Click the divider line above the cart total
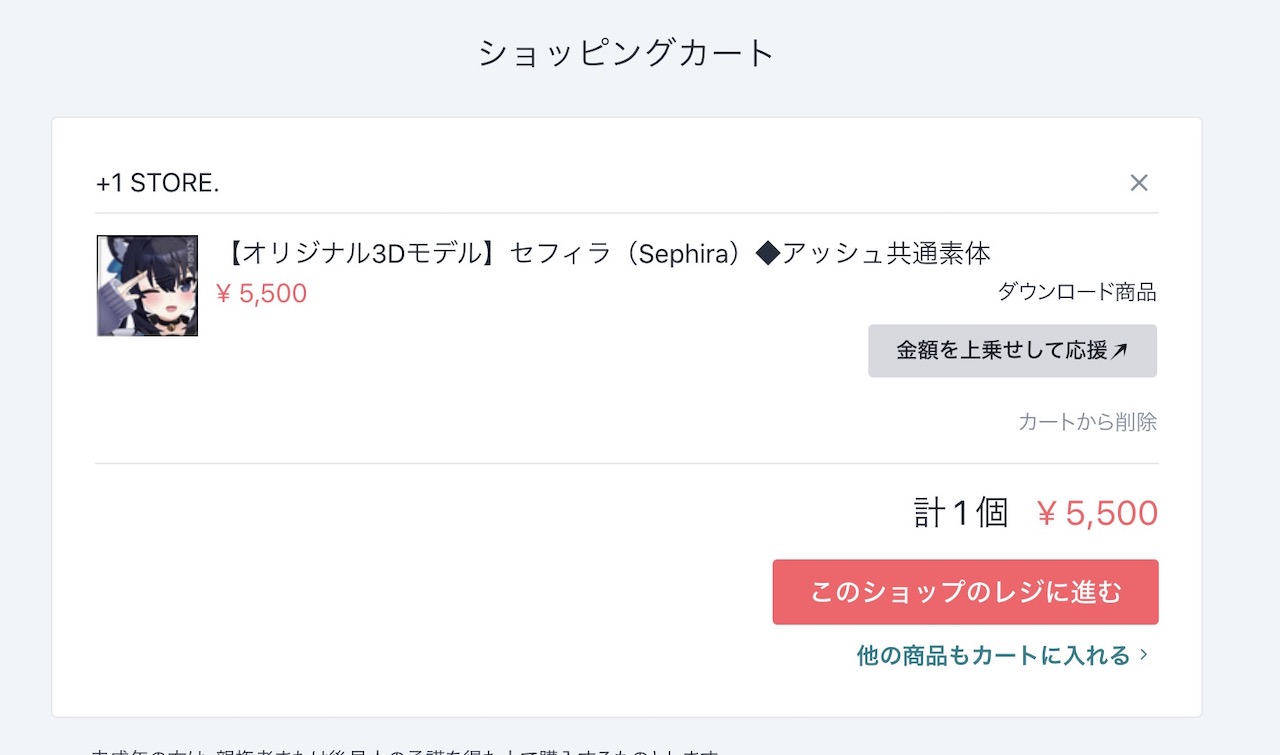 coord(627,464)
